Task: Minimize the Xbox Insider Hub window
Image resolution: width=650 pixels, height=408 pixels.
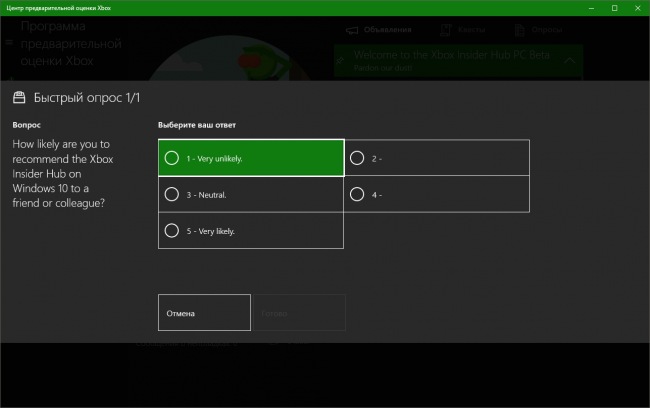Action: click(592, 8)
